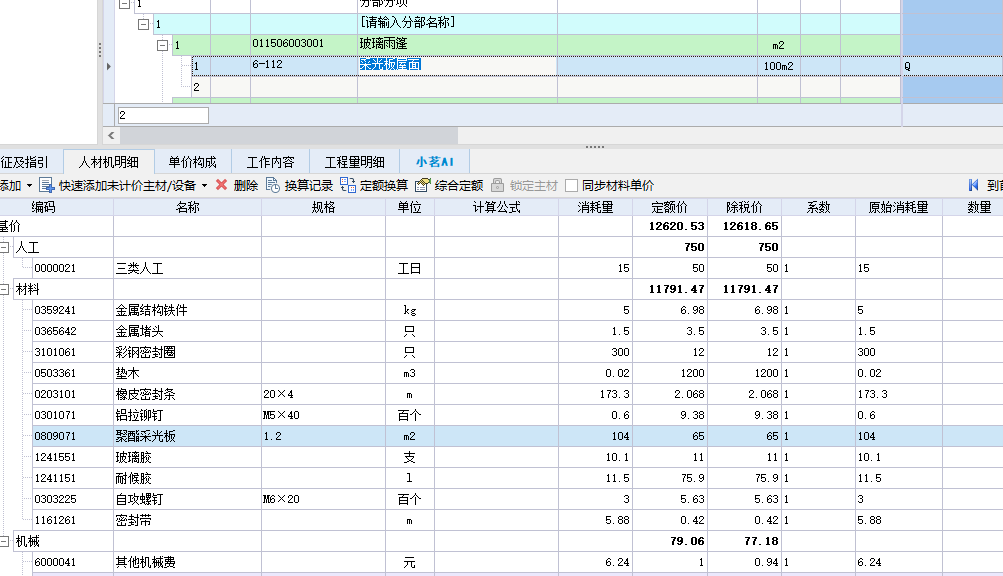1003x576 pixels.
Task: Jump to first record navigation icon
Action: (974, 186)
